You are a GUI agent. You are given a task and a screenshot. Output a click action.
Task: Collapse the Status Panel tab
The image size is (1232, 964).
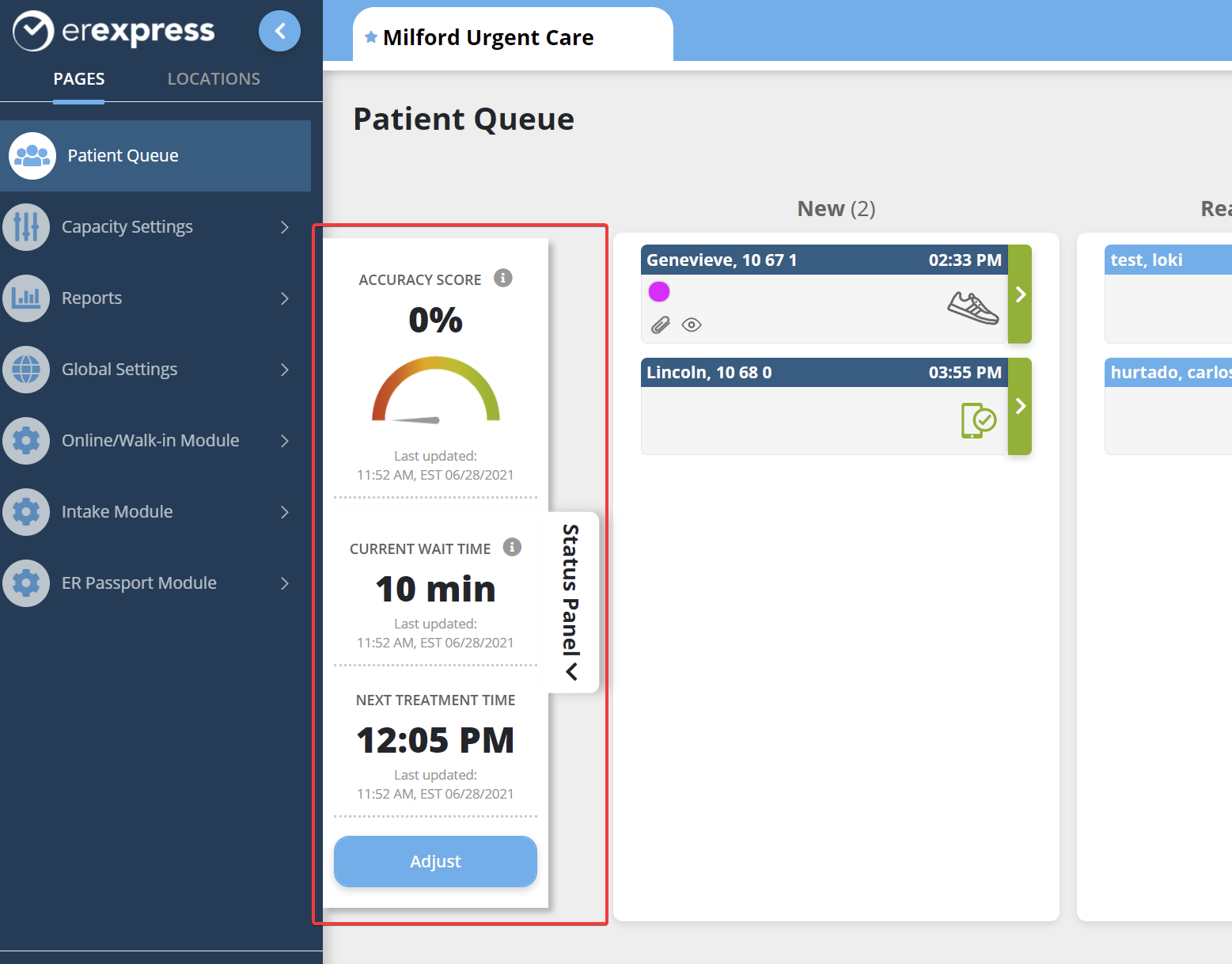click(572, 602)
